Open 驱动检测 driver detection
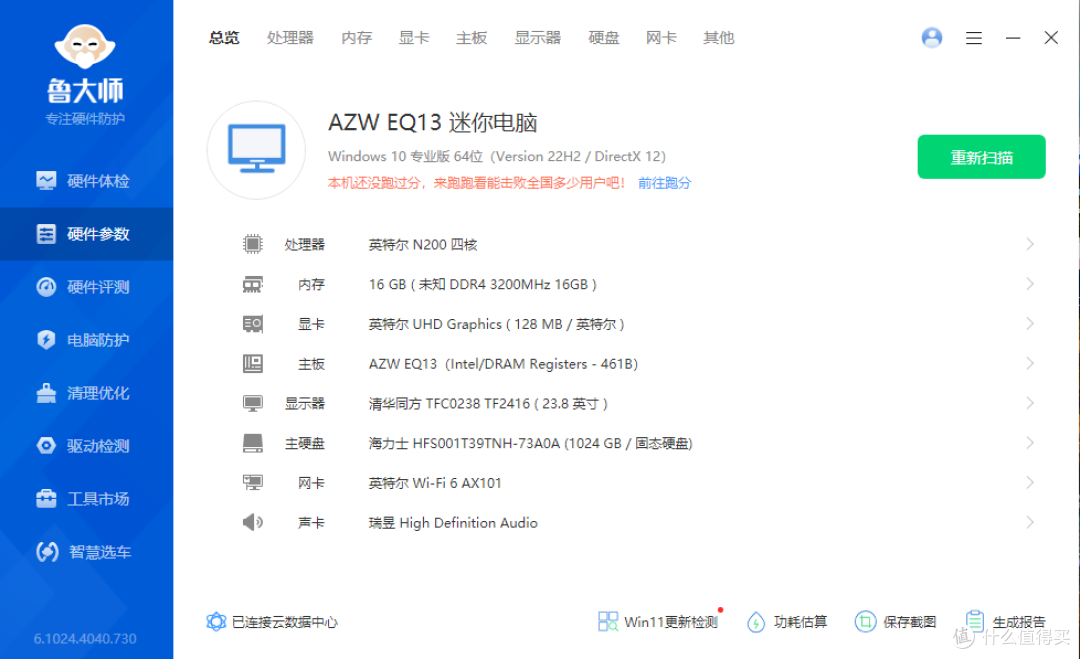This screenshot has height=659, width=1080. (86, 446)
